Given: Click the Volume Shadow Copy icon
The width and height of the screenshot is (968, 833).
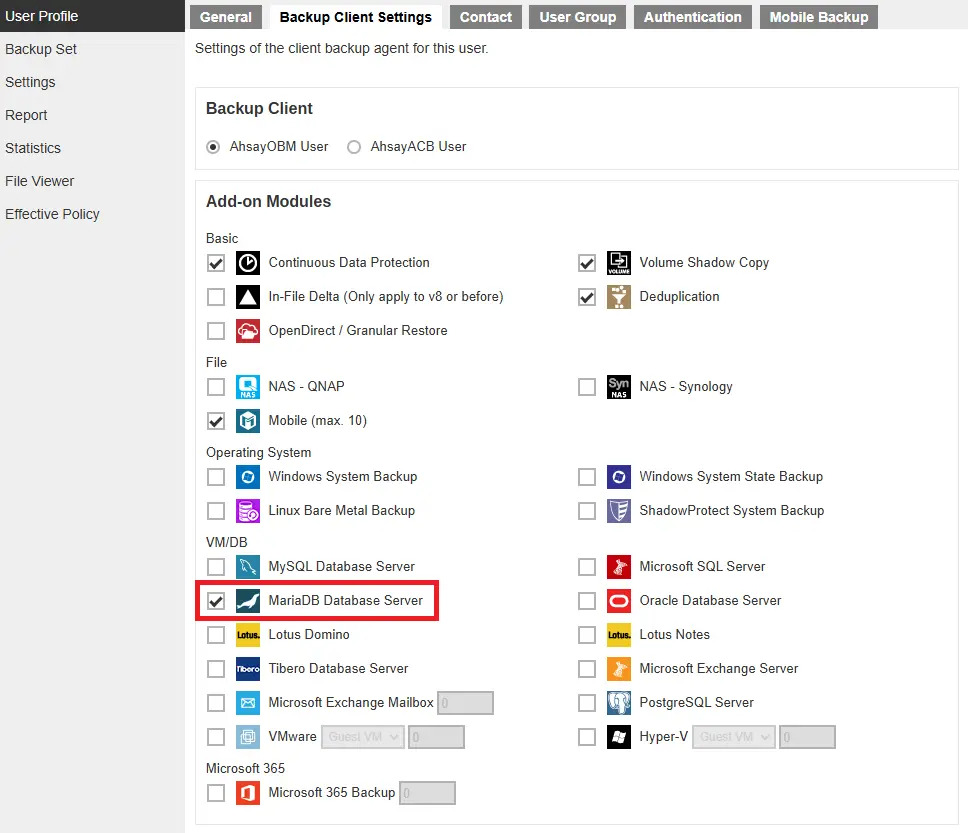Looking at the screenshot, I should pos(619,263).
